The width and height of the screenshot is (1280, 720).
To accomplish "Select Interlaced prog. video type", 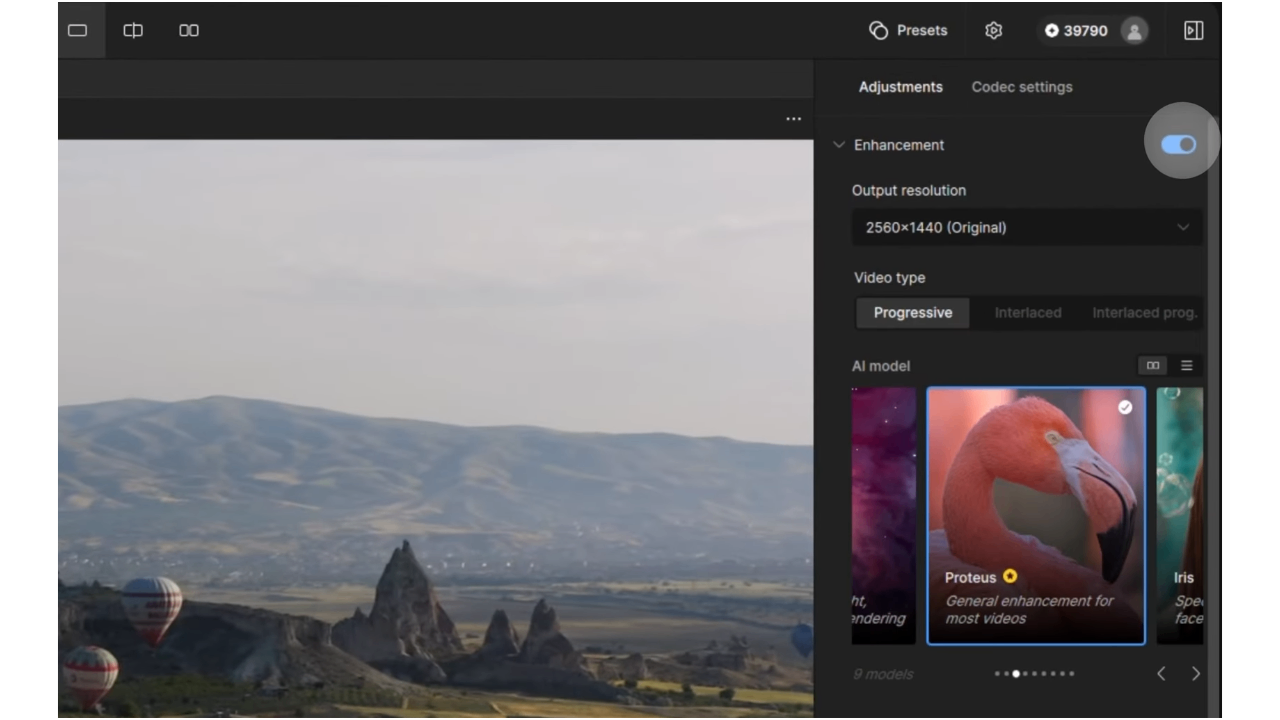I will (x=1144, y=313).
